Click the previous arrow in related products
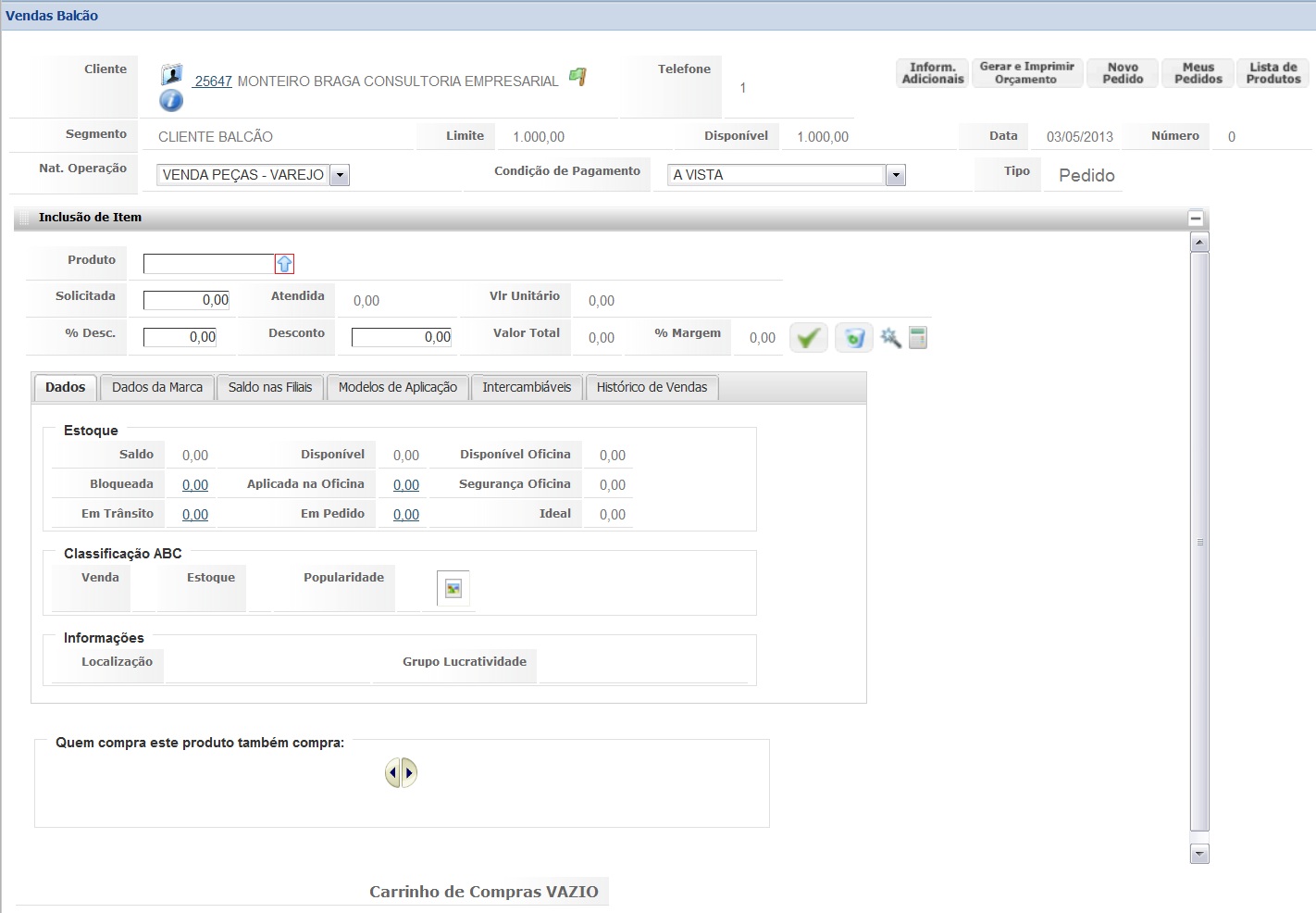This screenshot has width=1316, height=913. [393, 772]
